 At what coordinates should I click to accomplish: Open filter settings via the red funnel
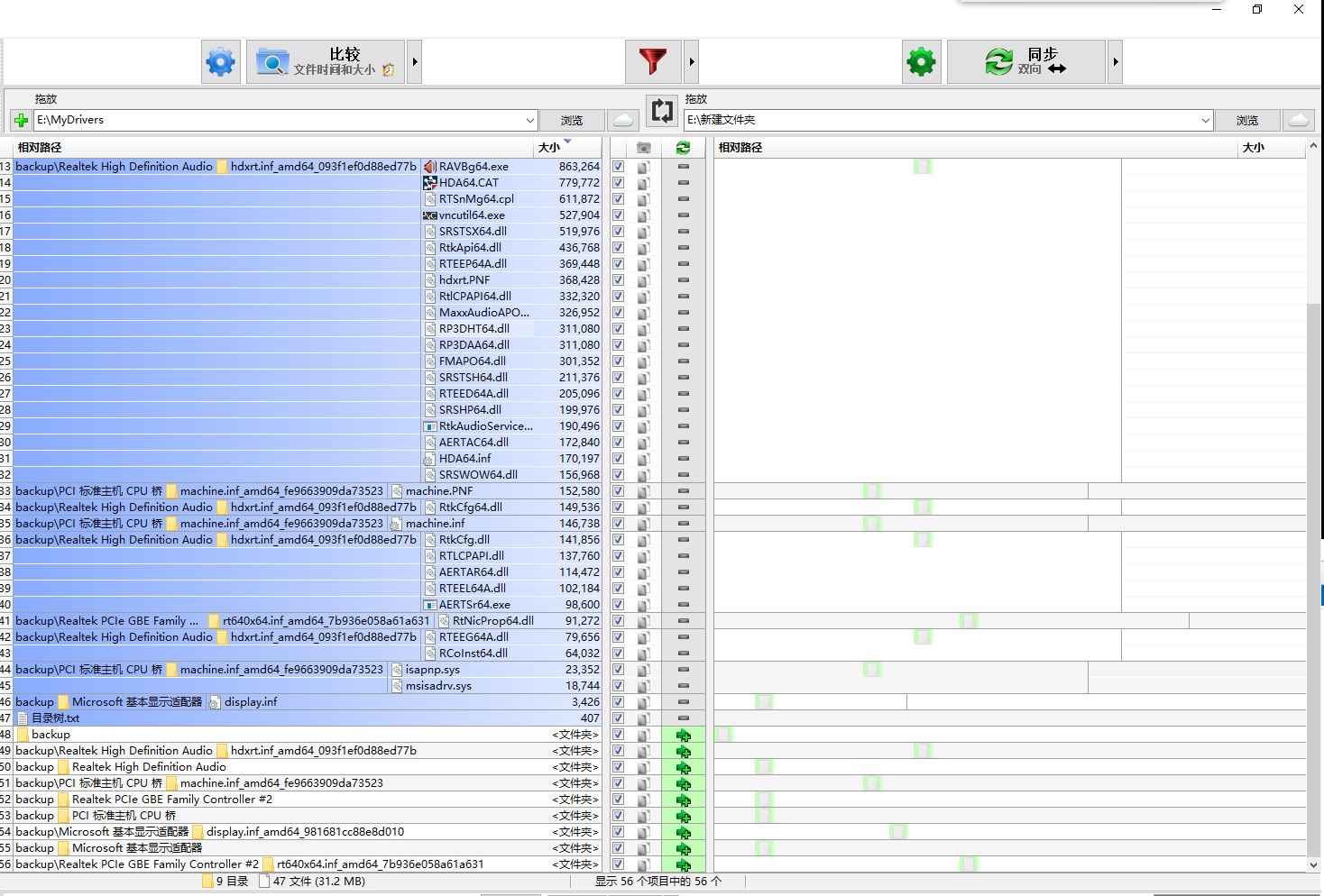coord(653,62)
